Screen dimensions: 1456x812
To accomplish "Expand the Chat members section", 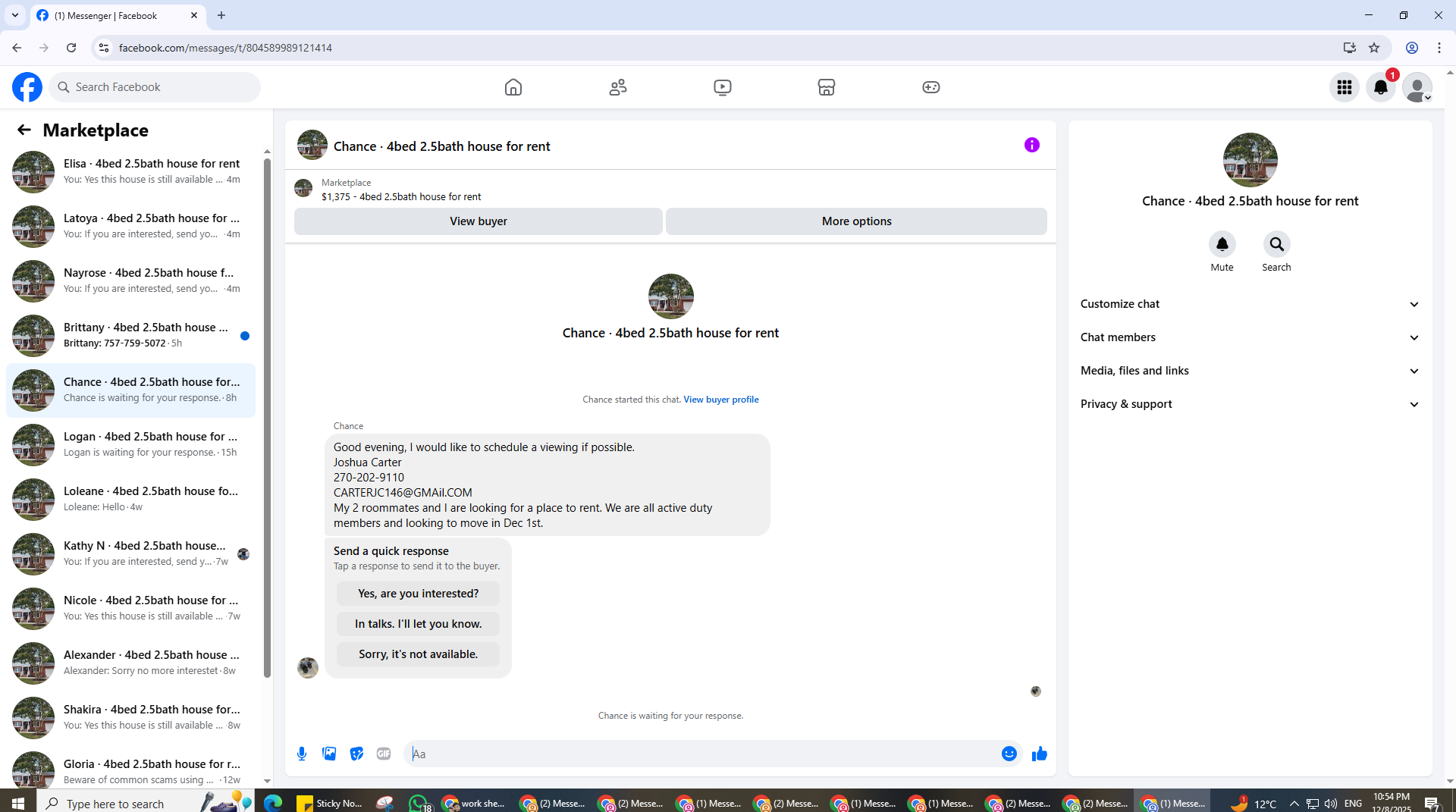I will [x=1250, y=337].
